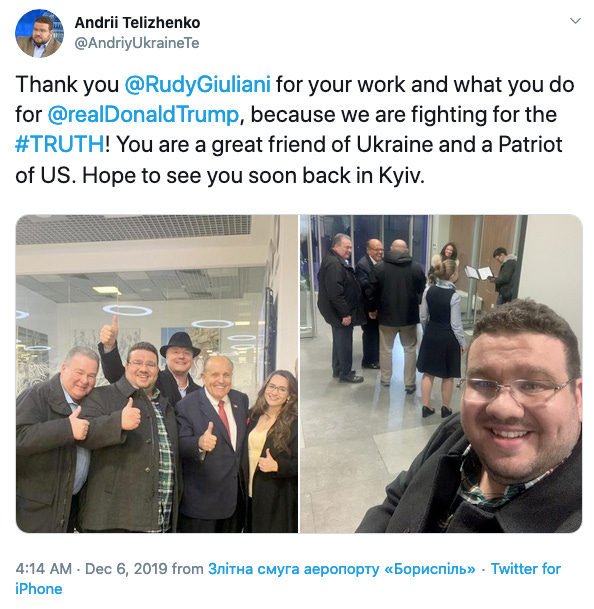
Task: Click the man in the hat in the left photo
Action: click(x=178, y=367)
